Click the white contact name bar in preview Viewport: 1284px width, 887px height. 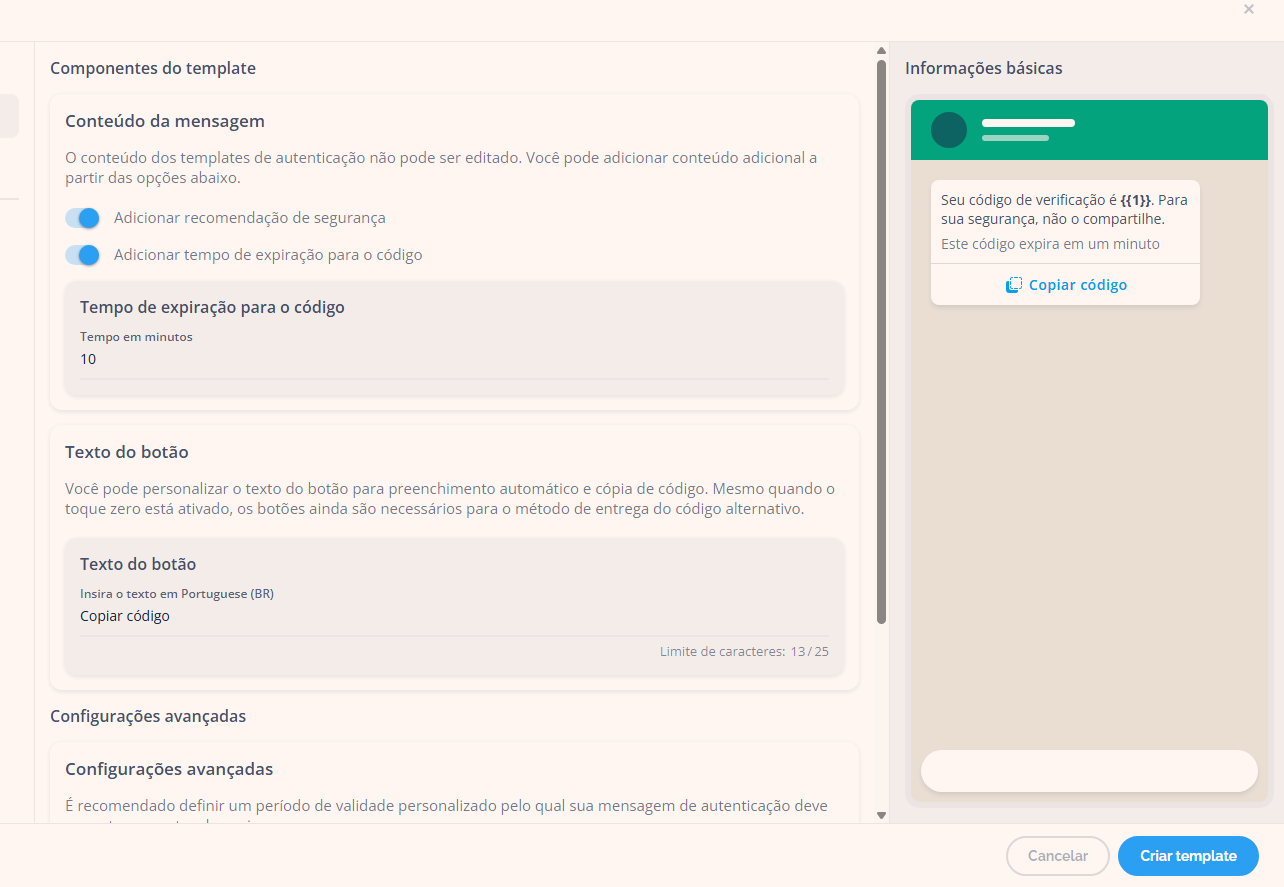(1028, 123)
